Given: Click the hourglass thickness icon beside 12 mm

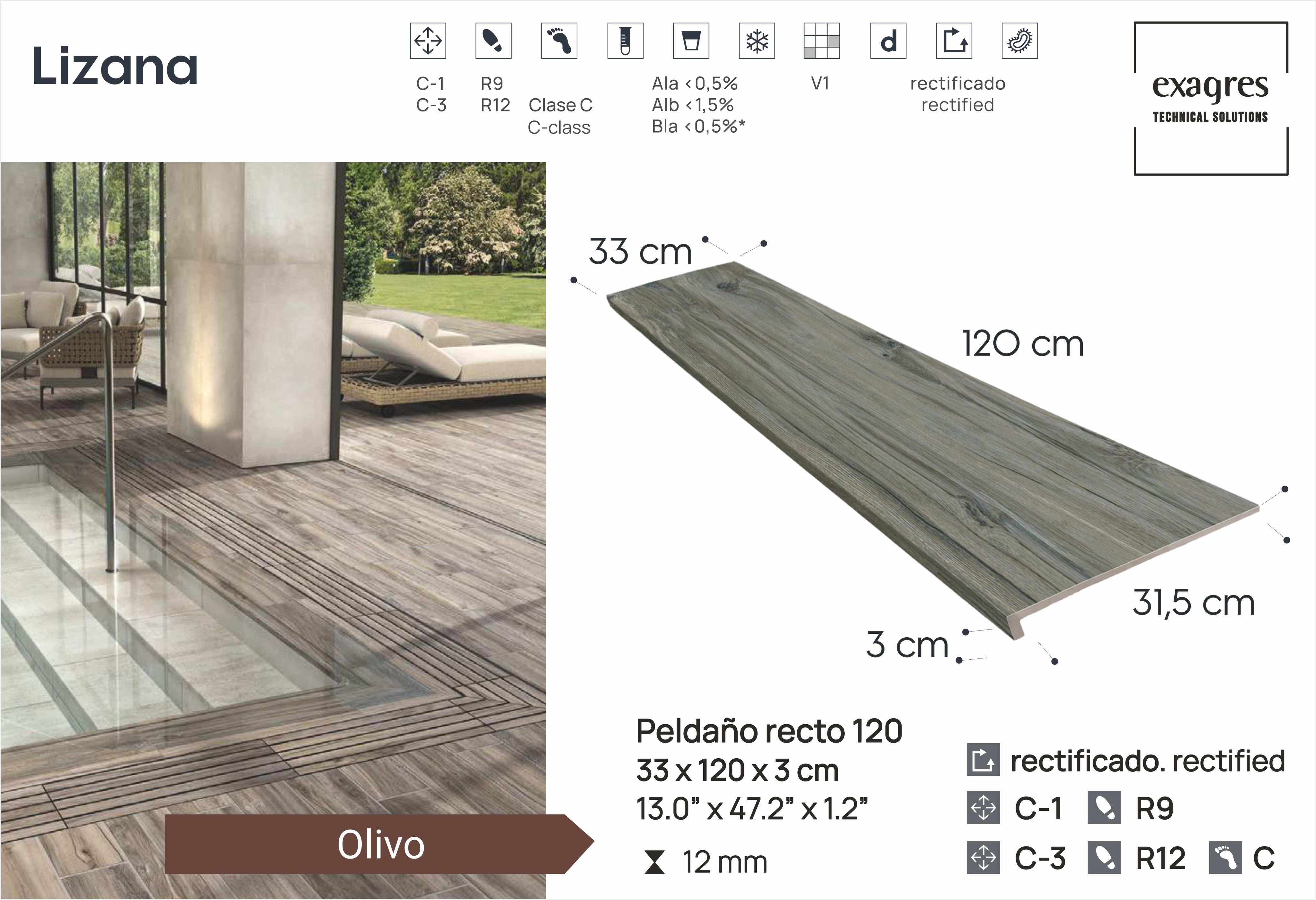Looking at the screenshot, I should tap(654, 863).
